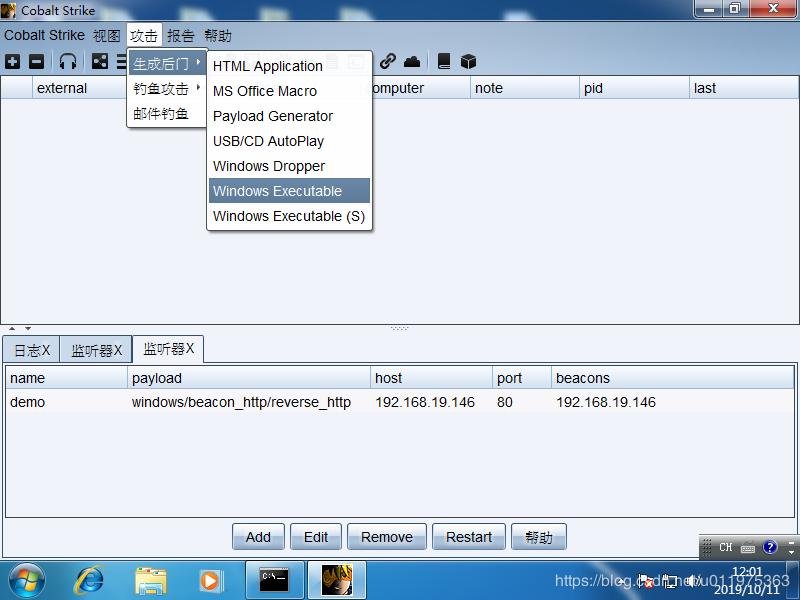
Task: Switch to pivot graph view icon
Action: pyautogui.click(x=100, y=62)
